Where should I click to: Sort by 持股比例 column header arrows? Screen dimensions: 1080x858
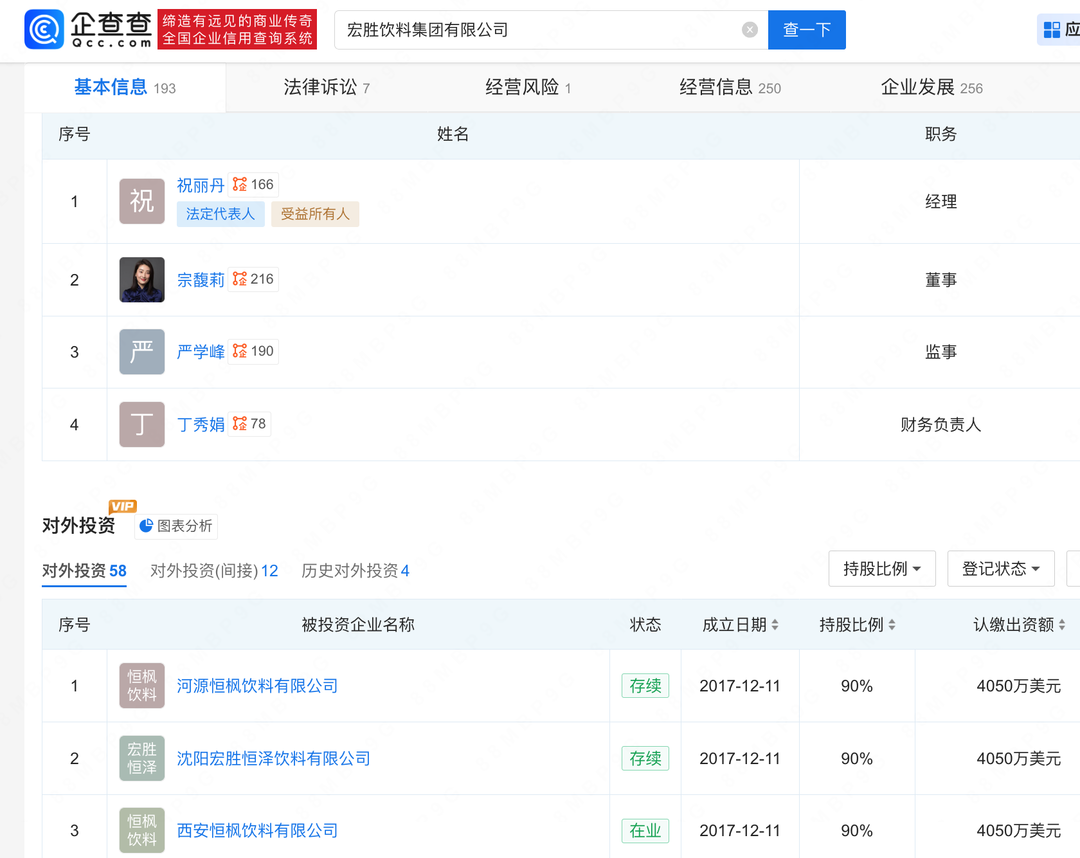point(892,625)
